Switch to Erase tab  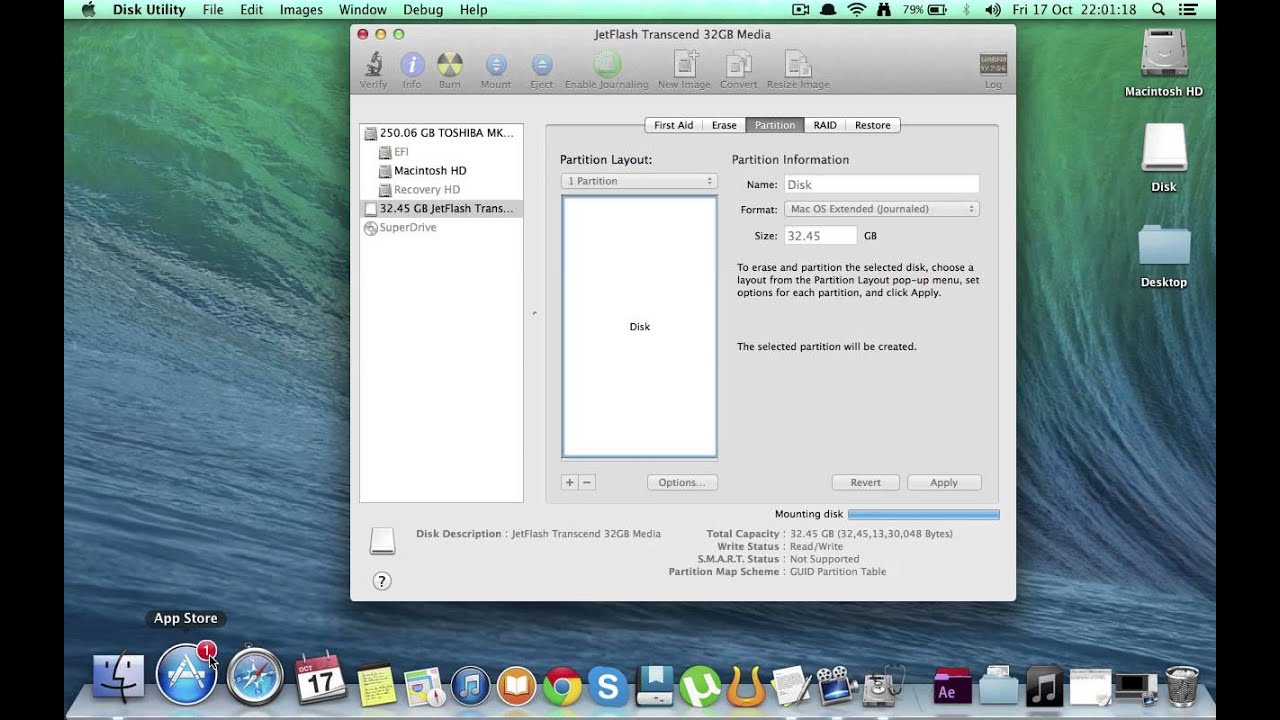coord(724,125)
